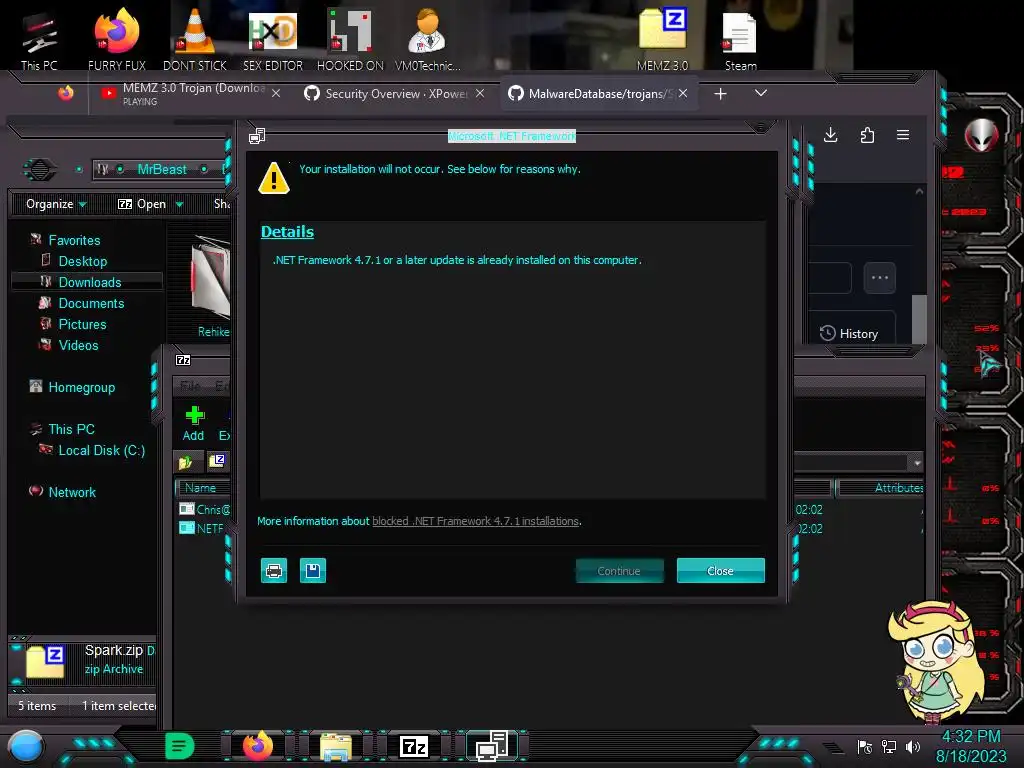Open the HOOKED ON desktop icon
The image size is (1024, 768).
pyautogui.click(x=350, y=39)
